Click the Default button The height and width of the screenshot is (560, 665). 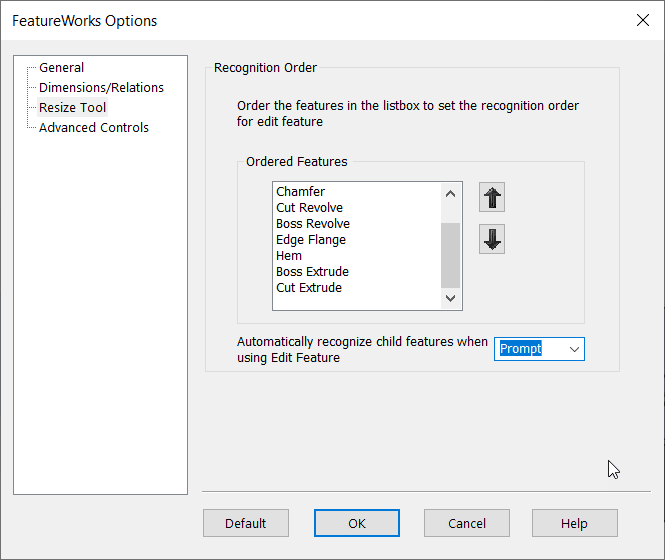click(246, 523)
